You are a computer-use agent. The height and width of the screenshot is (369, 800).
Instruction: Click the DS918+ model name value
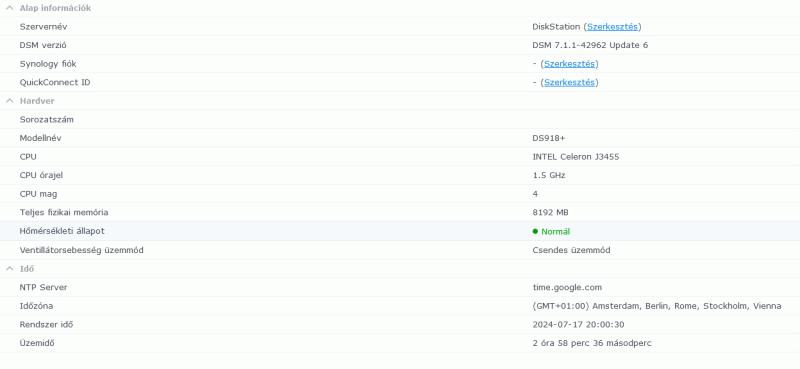click(x=548, y=138)
